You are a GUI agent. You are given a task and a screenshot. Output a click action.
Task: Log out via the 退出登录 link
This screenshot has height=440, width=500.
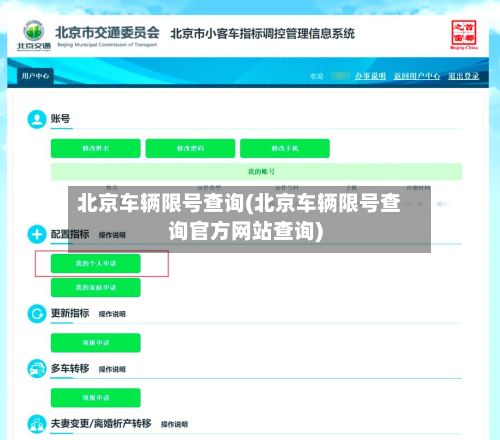tap(463, 76)
